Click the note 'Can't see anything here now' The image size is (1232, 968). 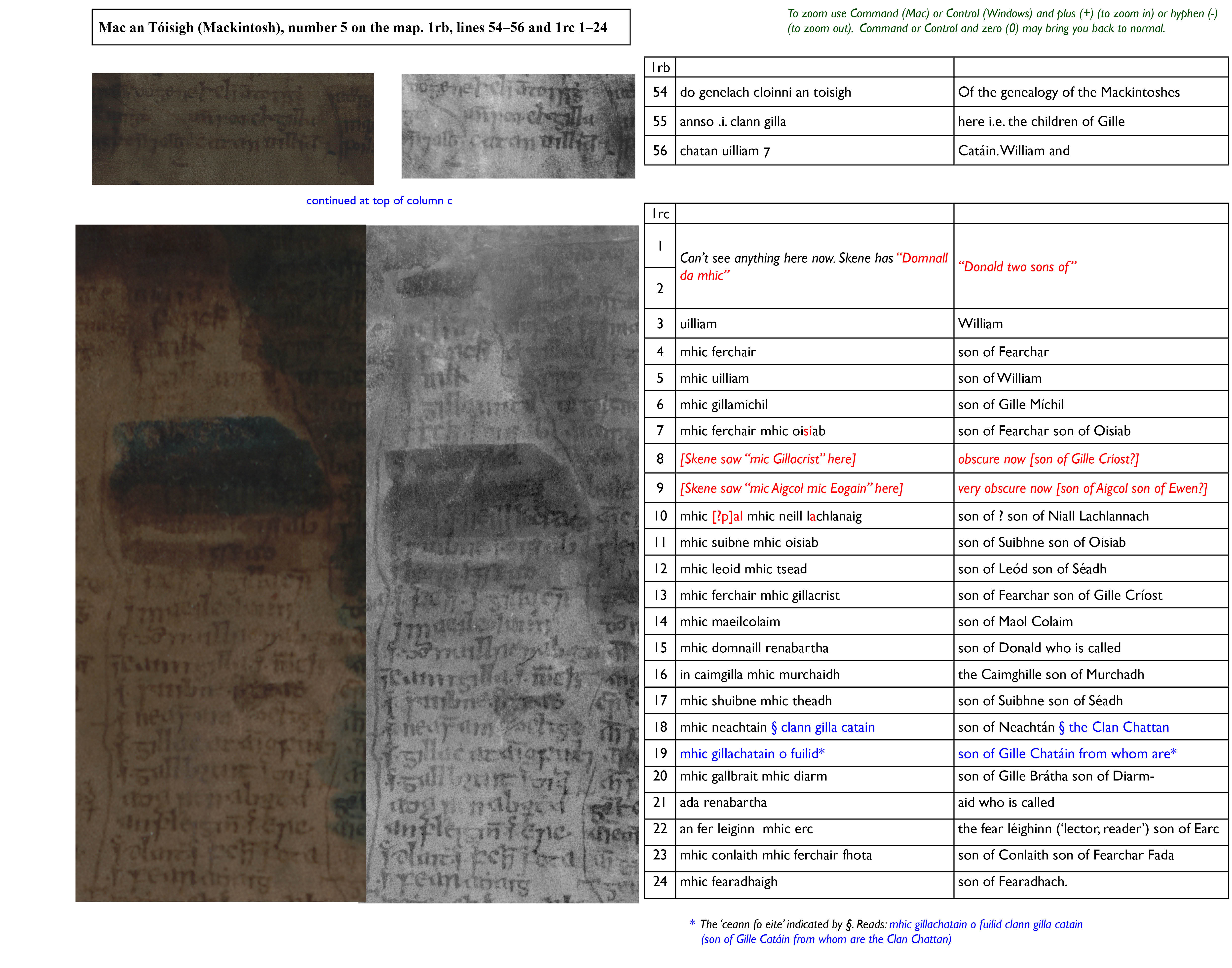pyautogui.click(x=814, y=266)
